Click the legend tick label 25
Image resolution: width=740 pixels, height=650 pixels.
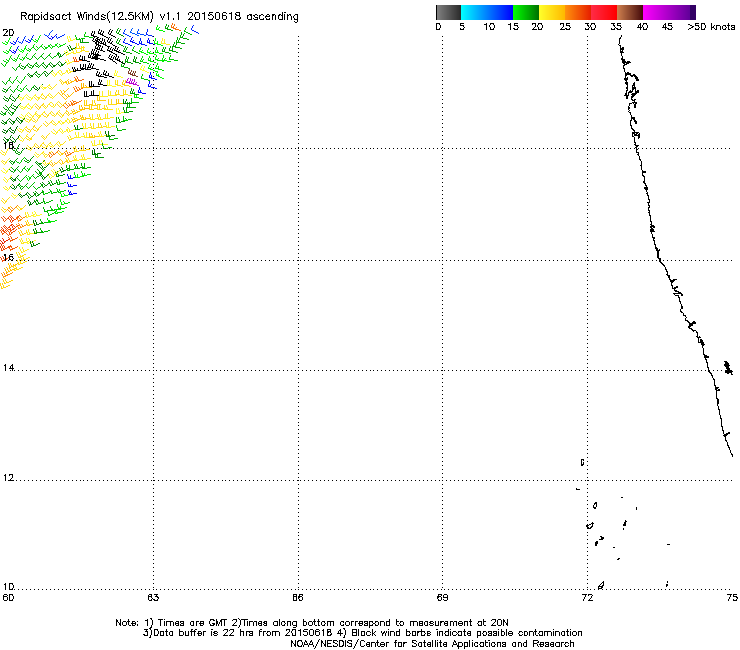click(x=565, y=27)
